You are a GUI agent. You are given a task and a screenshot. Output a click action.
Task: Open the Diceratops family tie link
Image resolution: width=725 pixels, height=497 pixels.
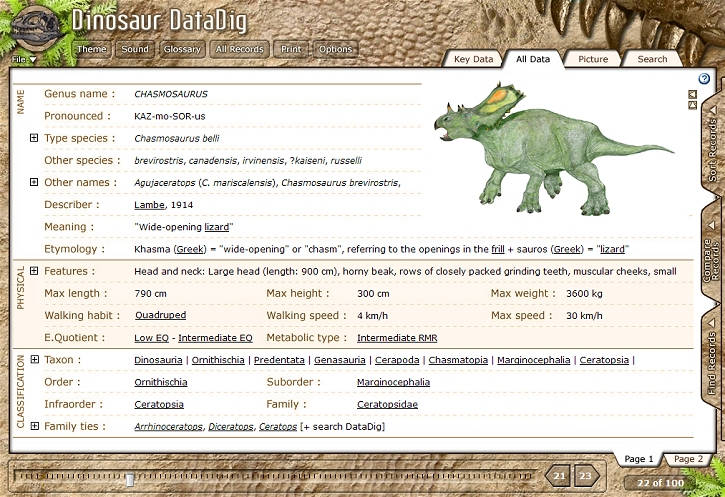point(231,427)
